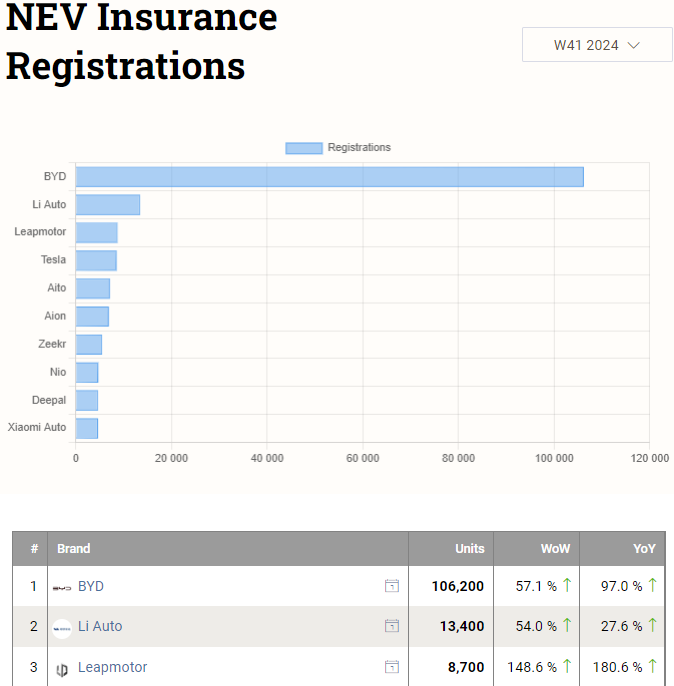
Task: Click the Zeekr axis label
Action: point(52,344)
